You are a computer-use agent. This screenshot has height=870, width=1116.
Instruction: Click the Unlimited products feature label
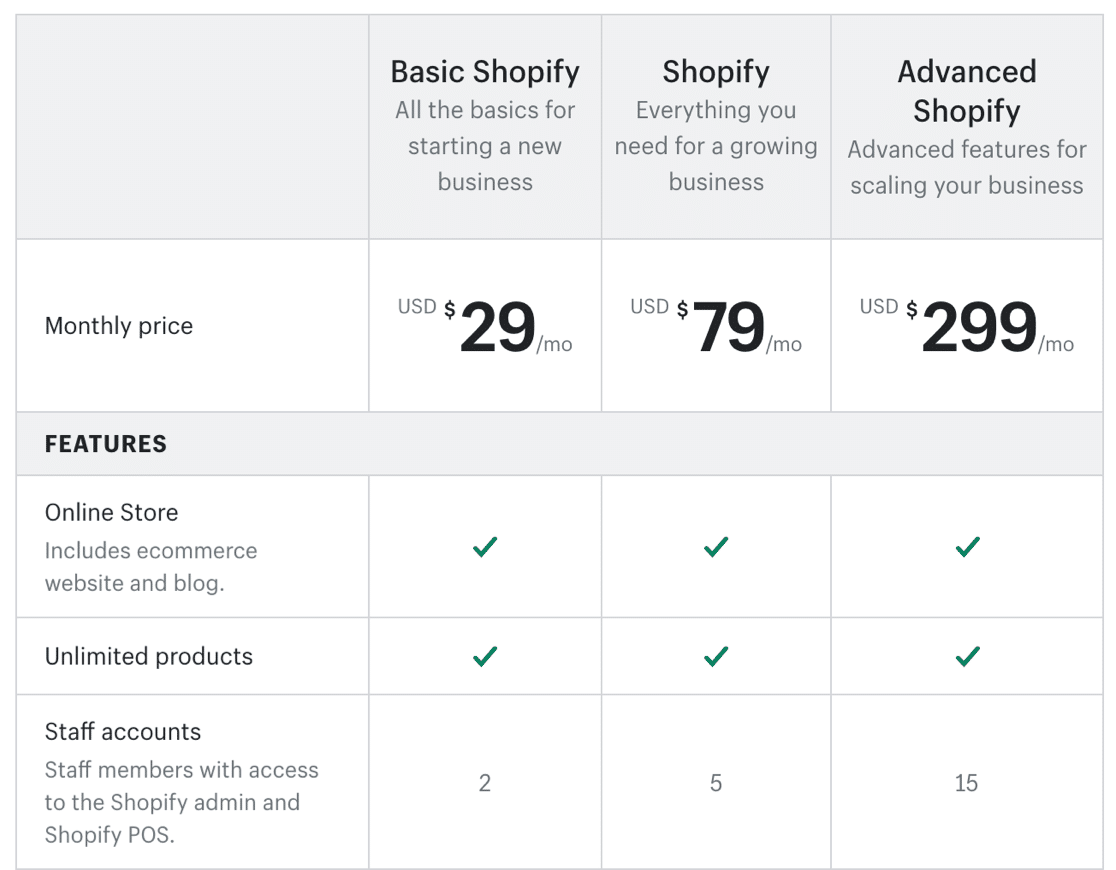point(149,657)
